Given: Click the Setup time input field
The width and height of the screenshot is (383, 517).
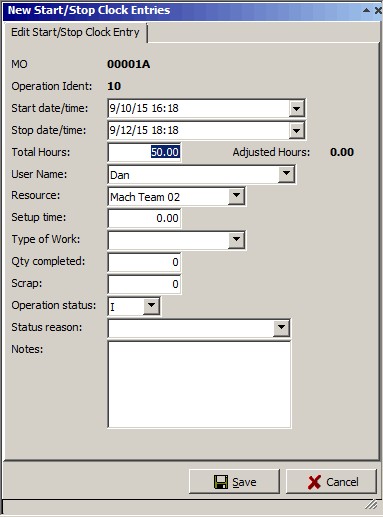Looking at the screenshot, I should (144, 218).
